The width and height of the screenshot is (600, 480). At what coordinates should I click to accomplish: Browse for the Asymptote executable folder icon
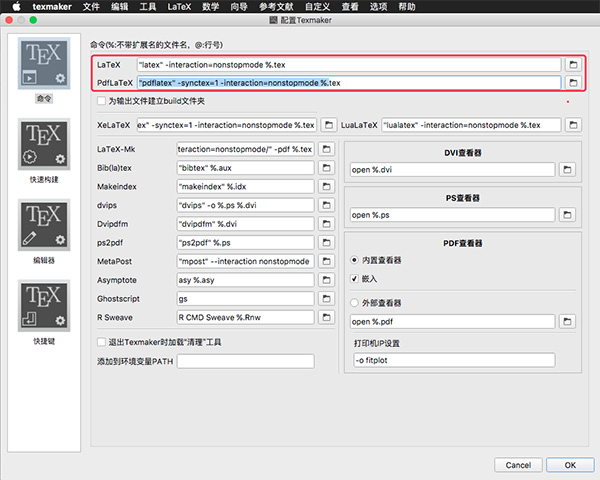click(326, 280)
